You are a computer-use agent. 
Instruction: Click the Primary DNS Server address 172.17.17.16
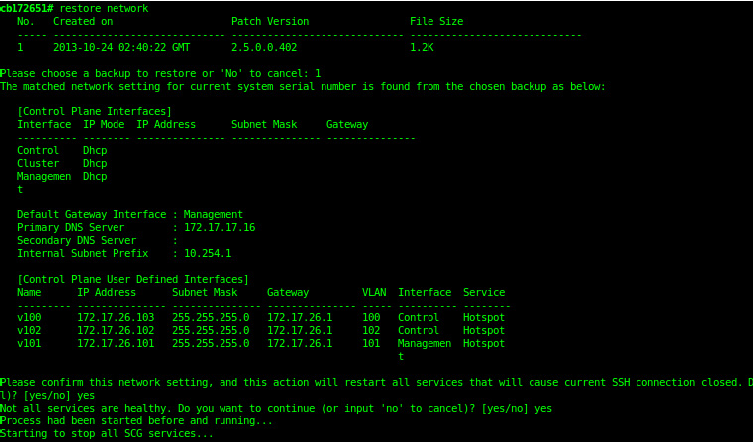(x=219, y=227)
